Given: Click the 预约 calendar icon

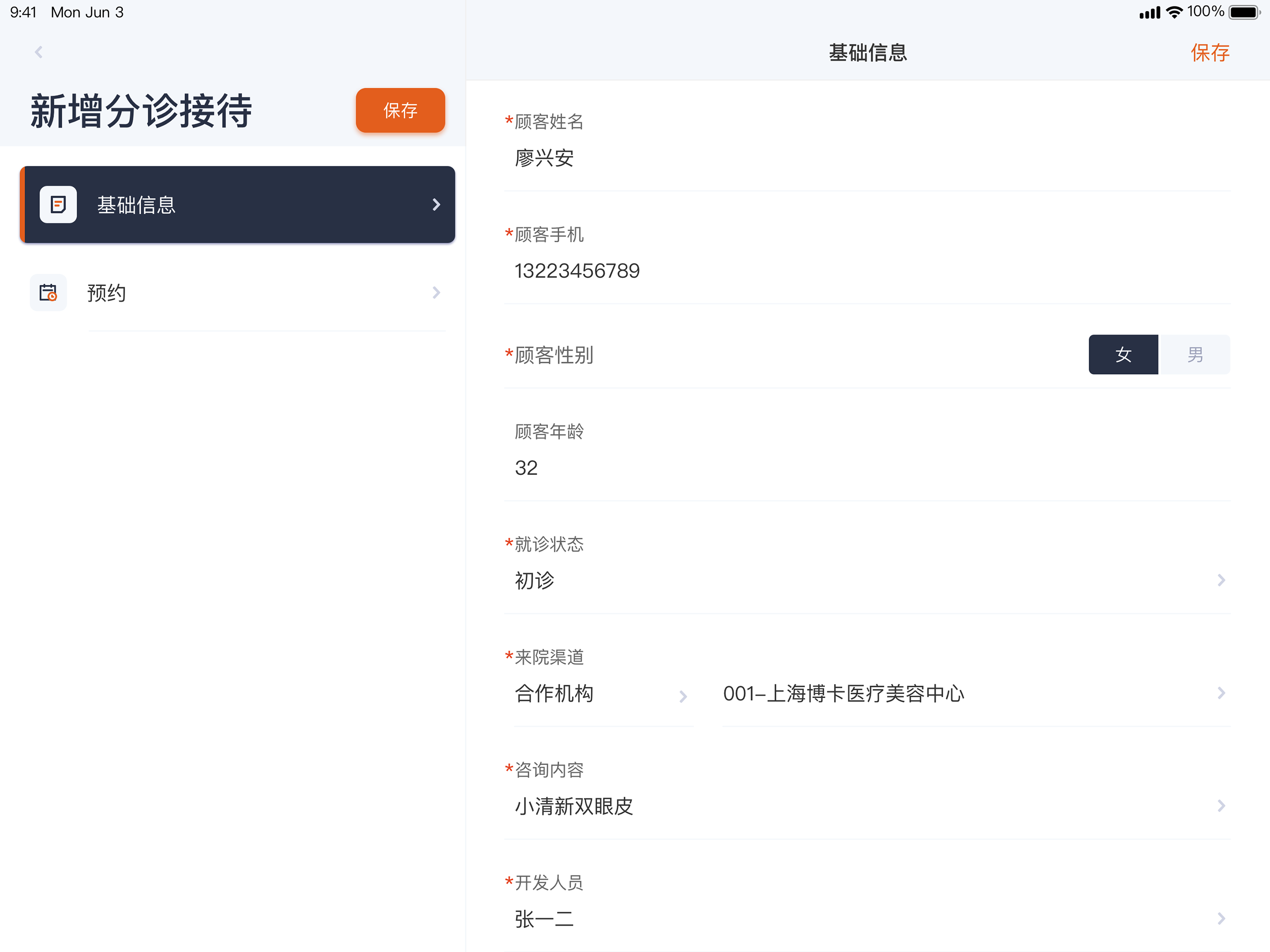Looking at the screenshot, I should 48,293.
